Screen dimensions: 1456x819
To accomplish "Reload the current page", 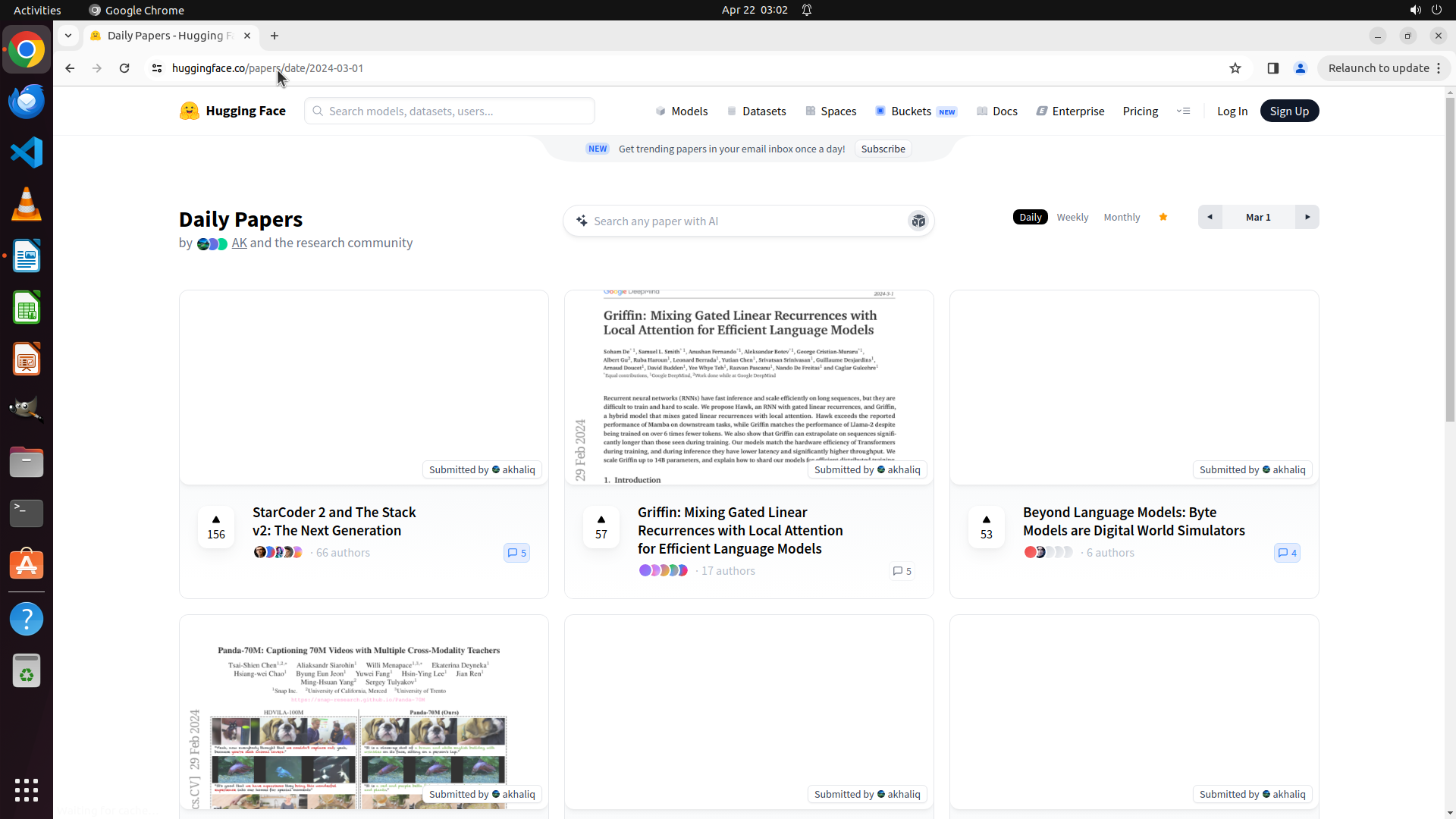I will pos(124,68).
